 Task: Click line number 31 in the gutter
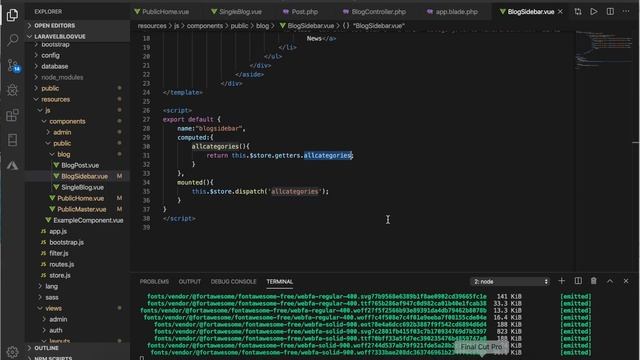146,156
